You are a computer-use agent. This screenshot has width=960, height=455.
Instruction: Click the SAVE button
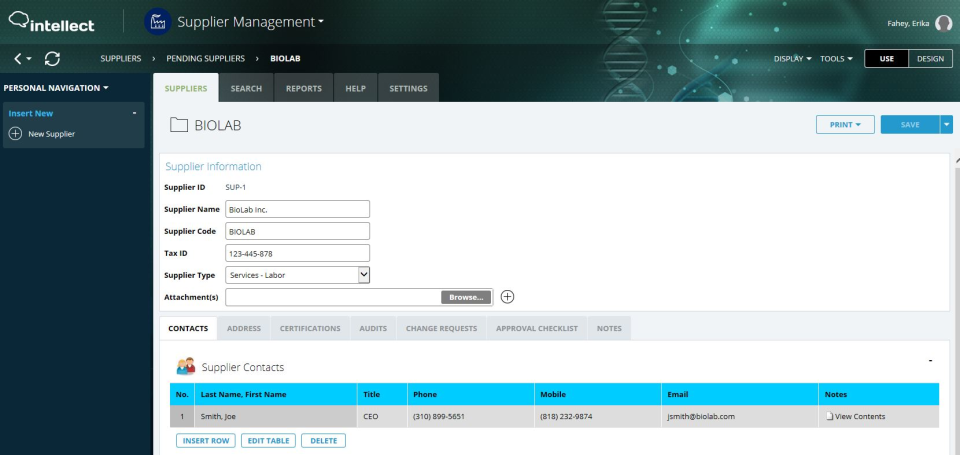click(x=910, y=124)
